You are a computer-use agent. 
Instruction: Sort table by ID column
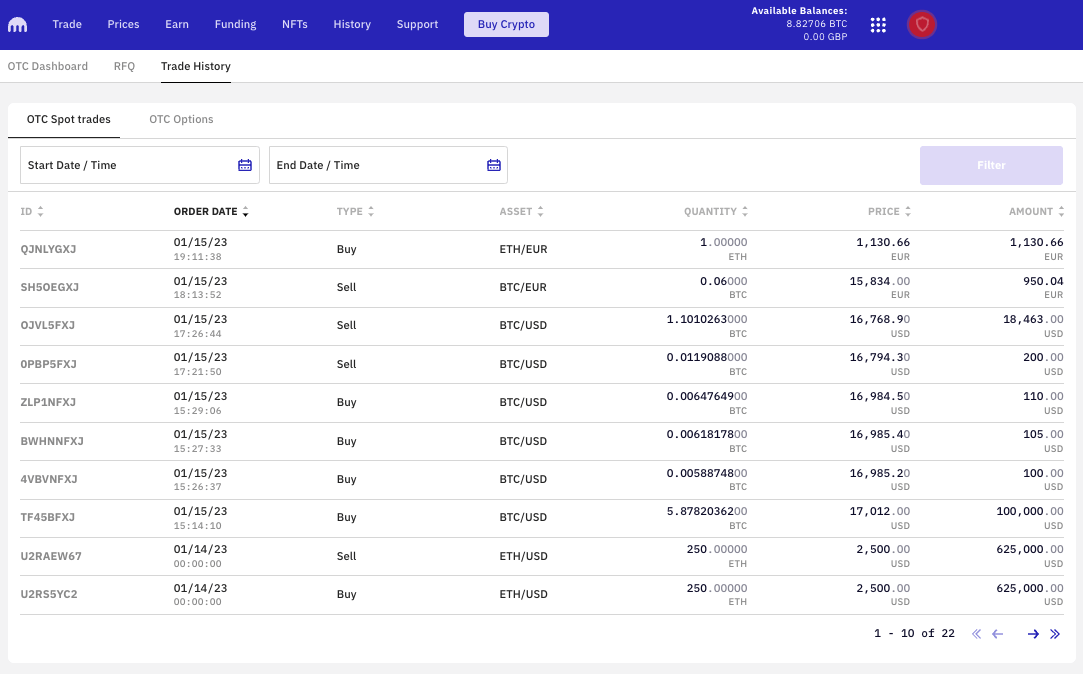tap(32, 212)
